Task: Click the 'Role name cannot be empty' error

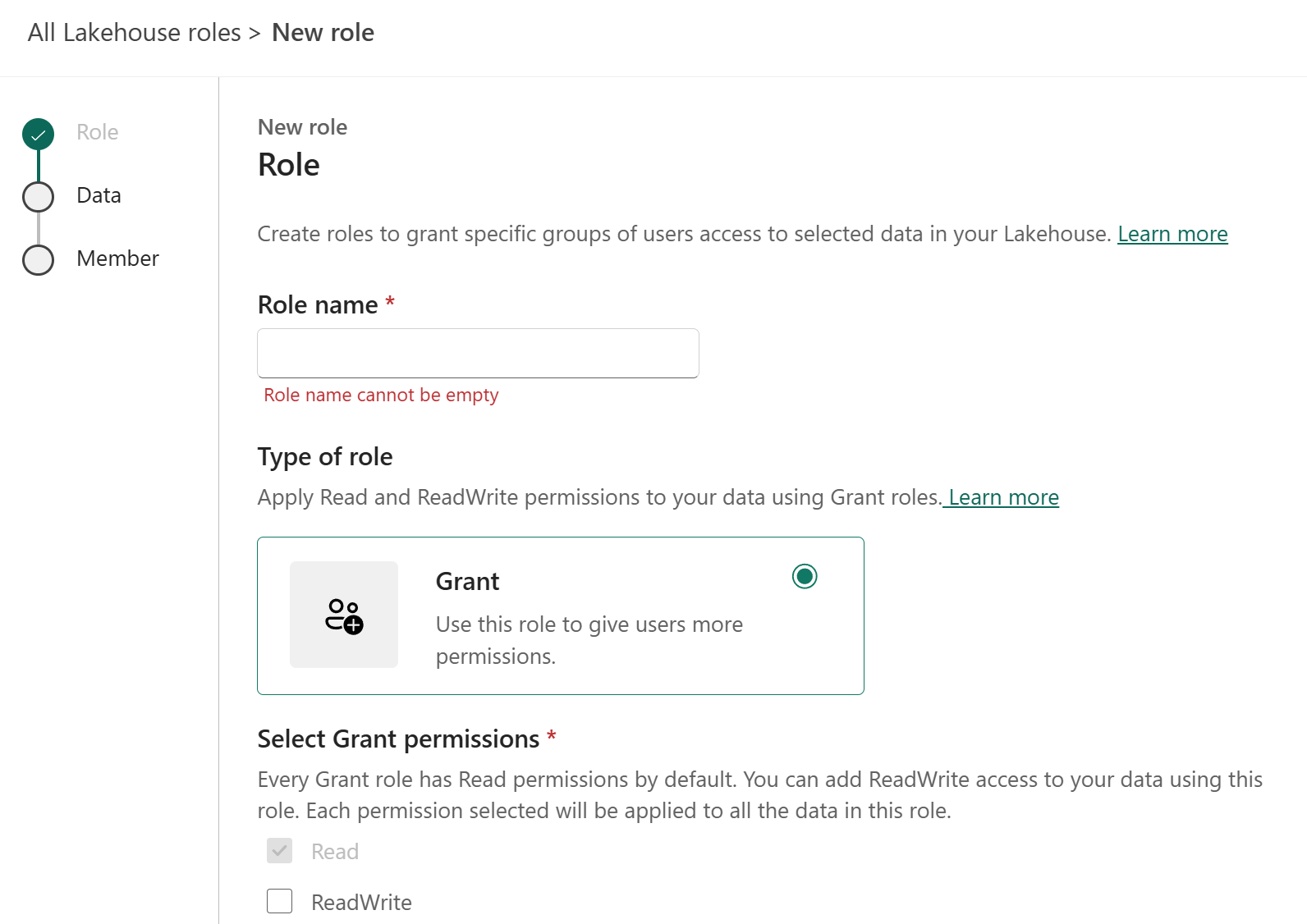Action: (381, 396)
